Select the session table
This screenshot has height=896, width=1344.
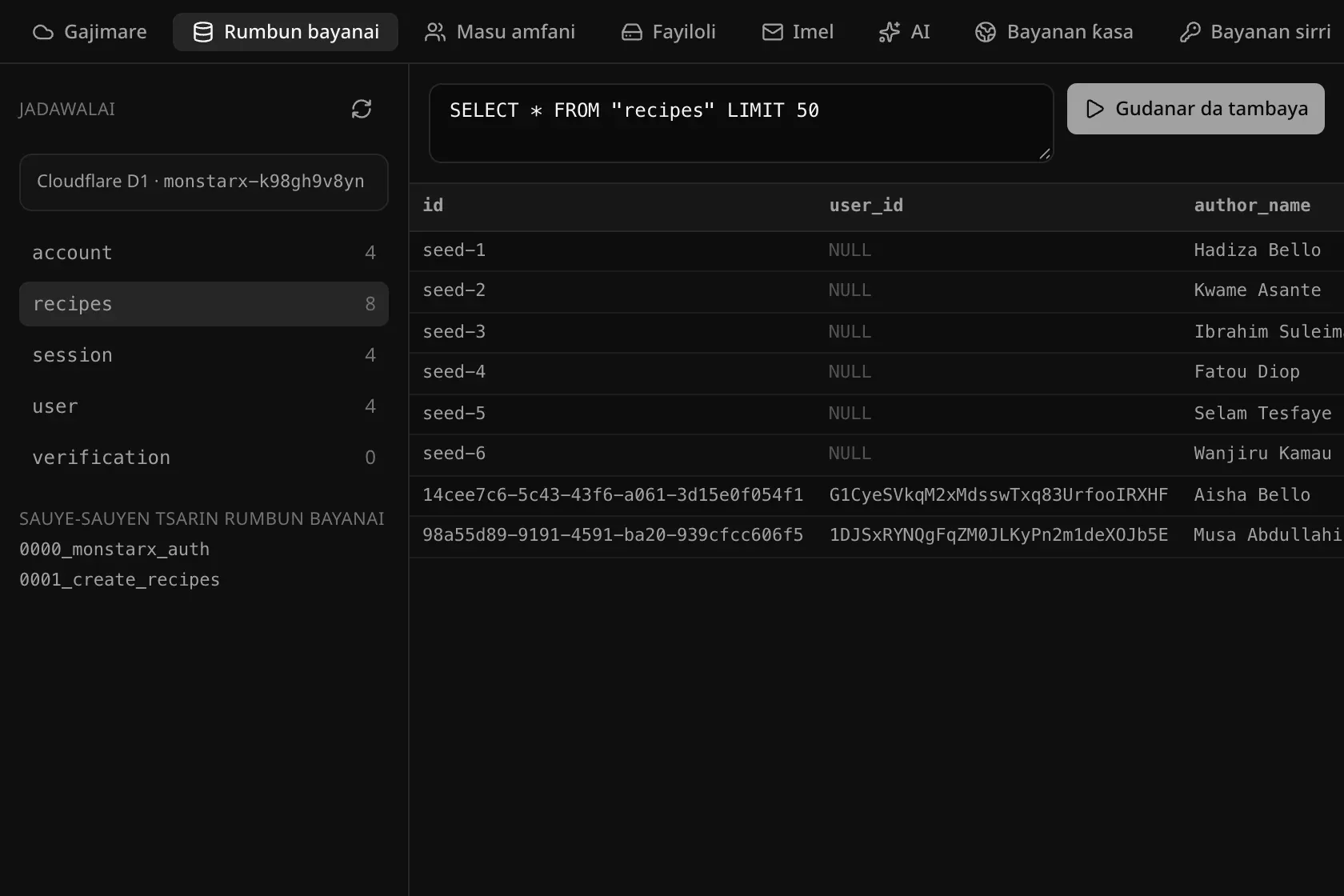(x=204, y=355)
